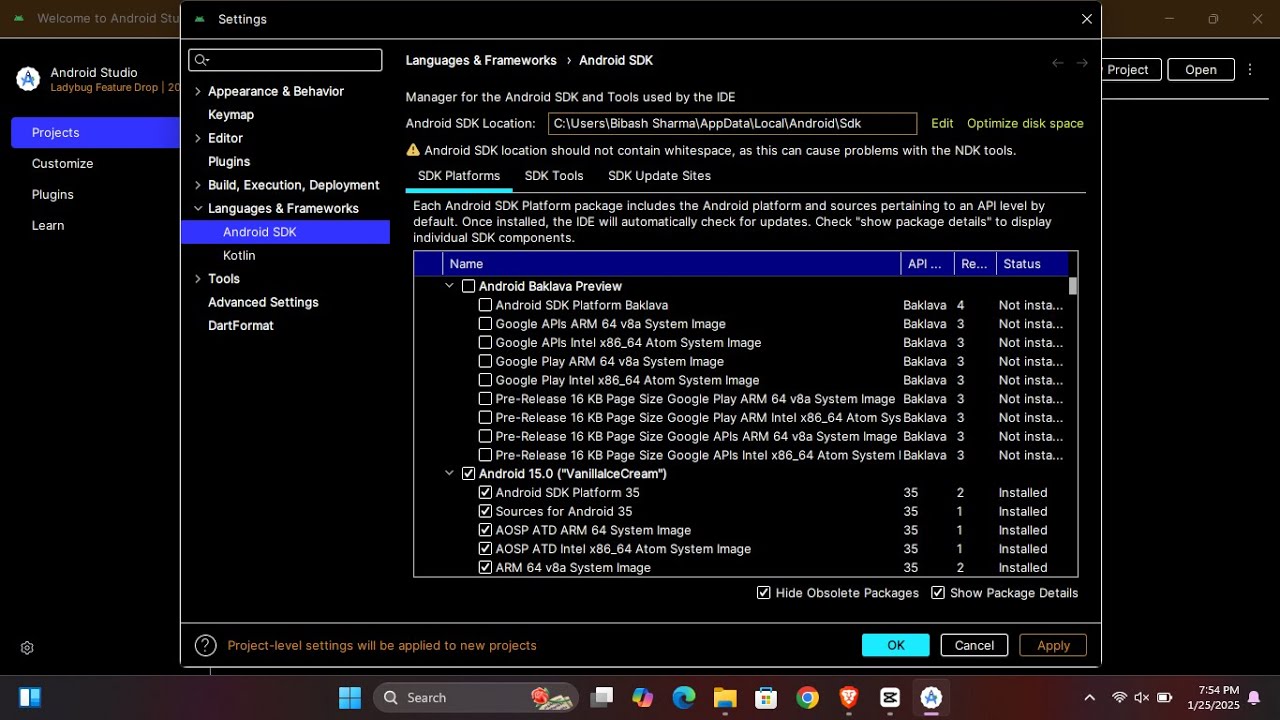Open the notification bell in taskbar
This screenshot has height=720, width=1280.
[x=1254, y=698]
